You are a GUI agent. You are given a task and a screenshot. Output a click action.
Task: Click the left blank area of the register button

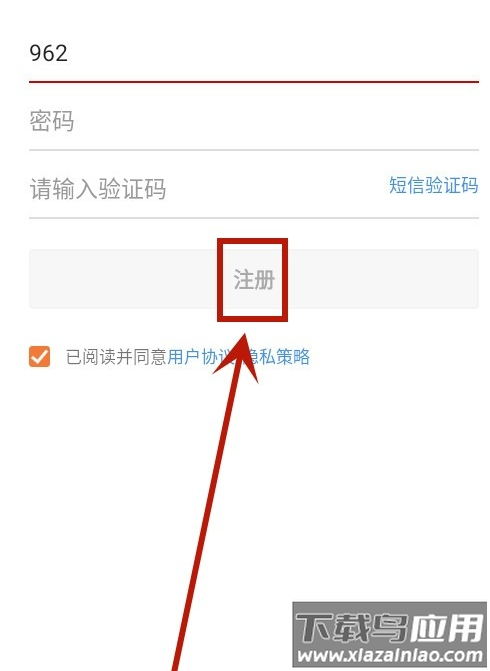(x=123, y=279)
